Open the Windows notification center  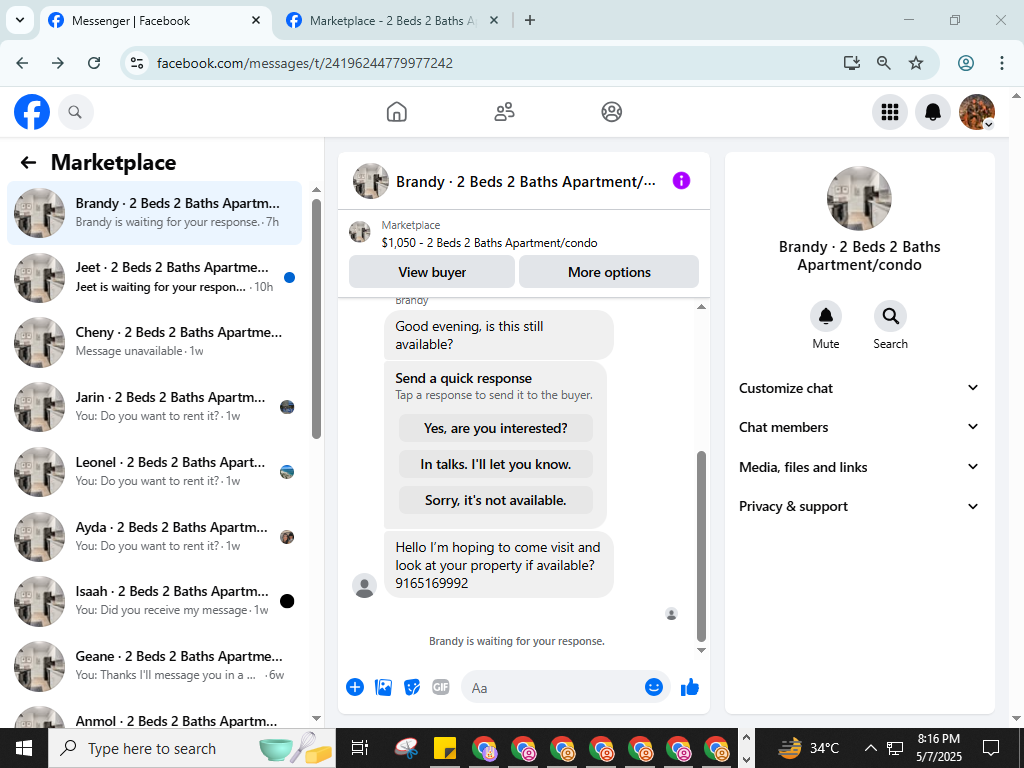tap(991, 748)
